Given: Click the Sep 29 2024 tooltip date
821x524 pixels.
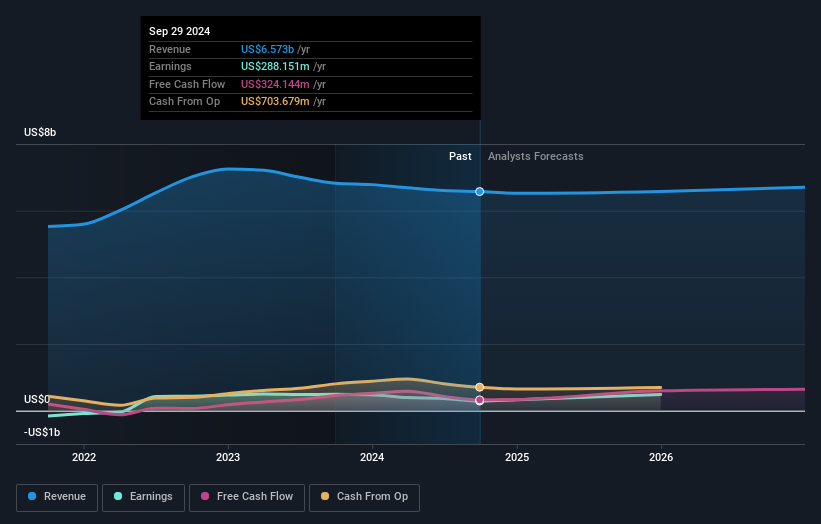Looking at the screenshot, I should pos(180,31).
